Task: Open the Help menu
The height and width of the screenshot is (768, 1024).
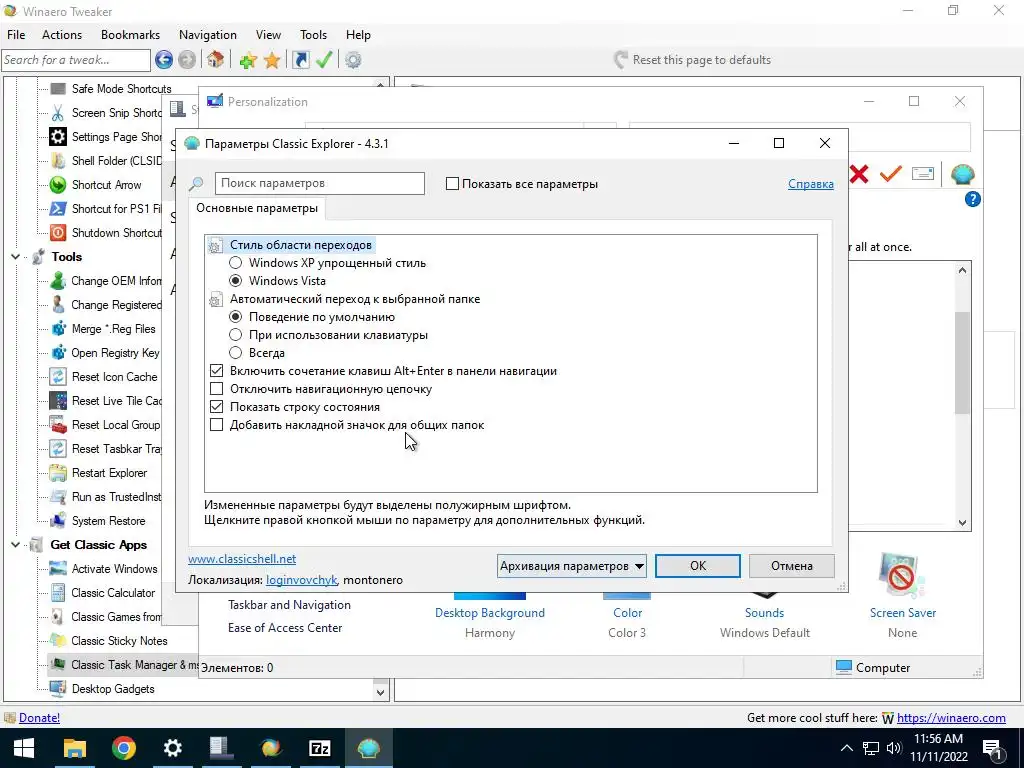Action: point(358,35)
